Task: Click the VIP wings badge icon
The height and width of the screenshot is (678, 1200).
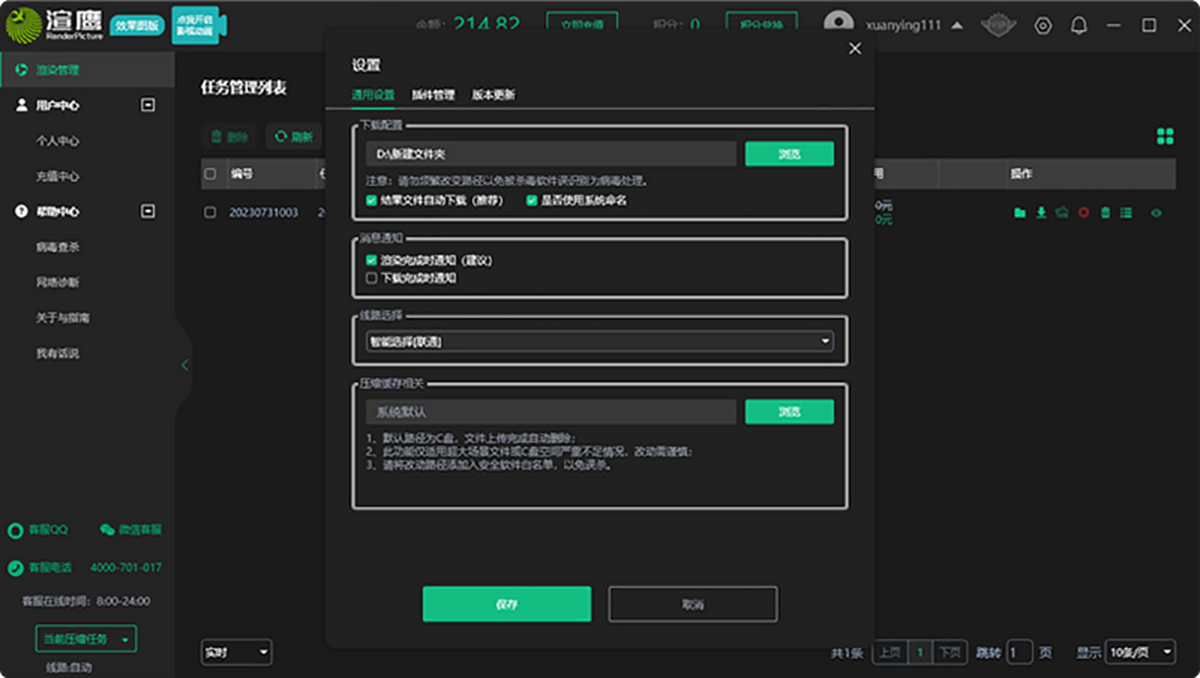Action: pyautogui.click(x=997, y=26)
